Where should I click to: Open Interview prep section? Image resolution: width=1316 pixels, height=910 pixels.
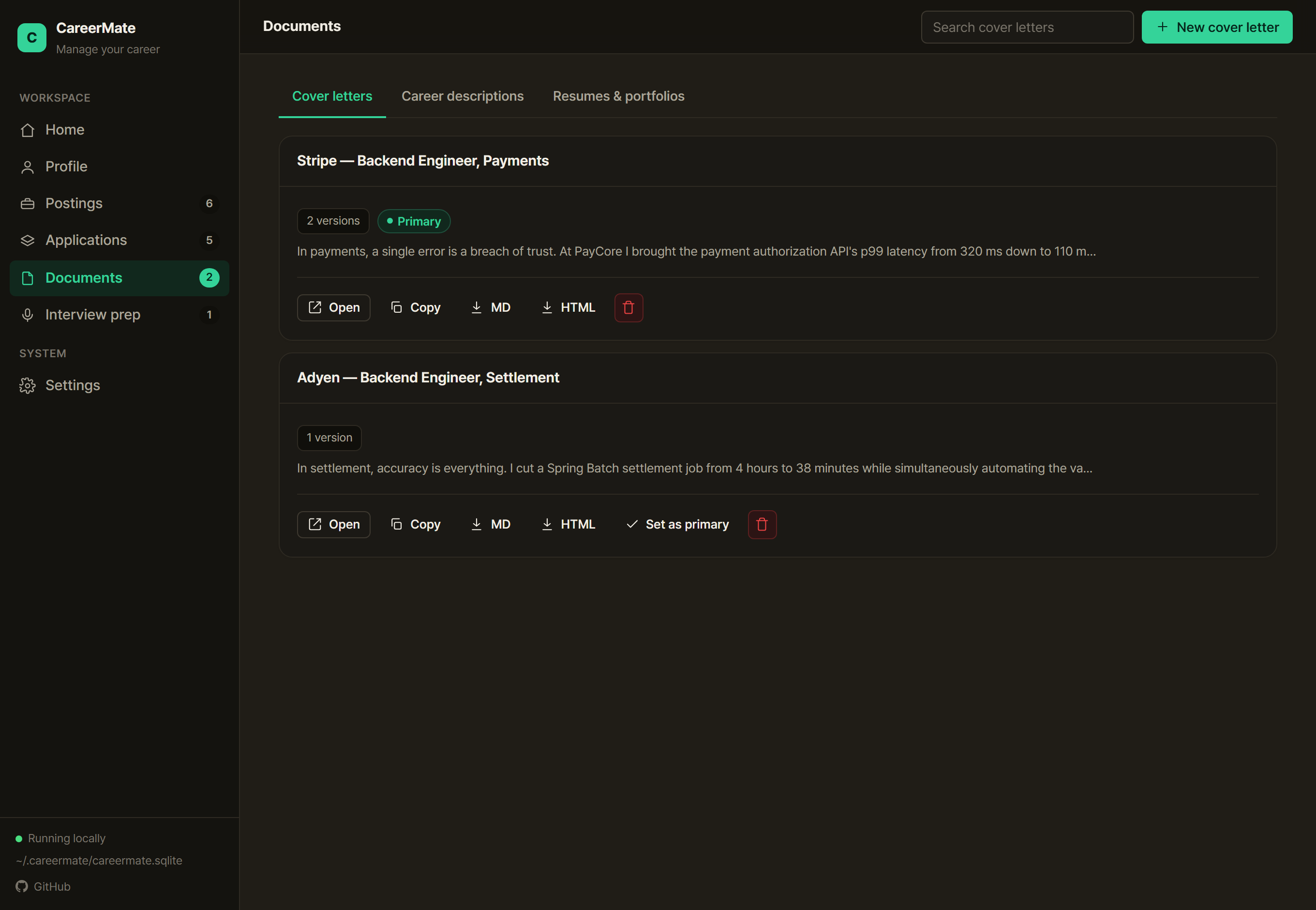(120, 315)
